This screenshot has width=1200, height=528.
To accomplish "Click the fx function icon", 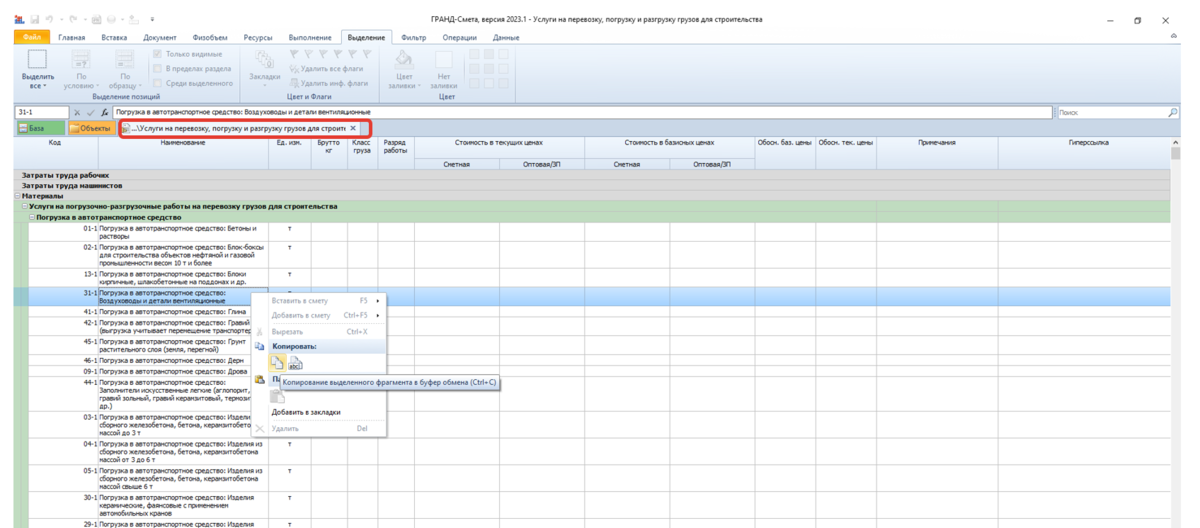I will pyautogui.click(x=104, y=113).
